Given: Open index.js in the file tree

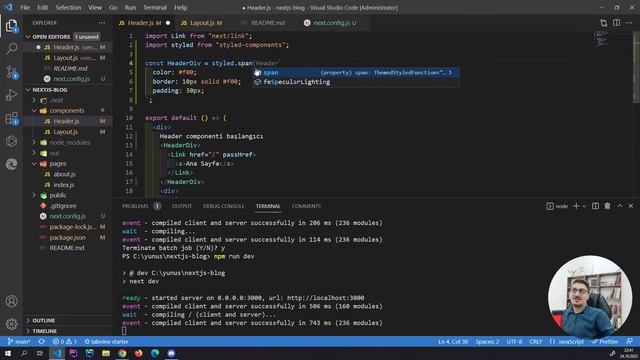Looking at the screenshot, I should tap(67, 185).
